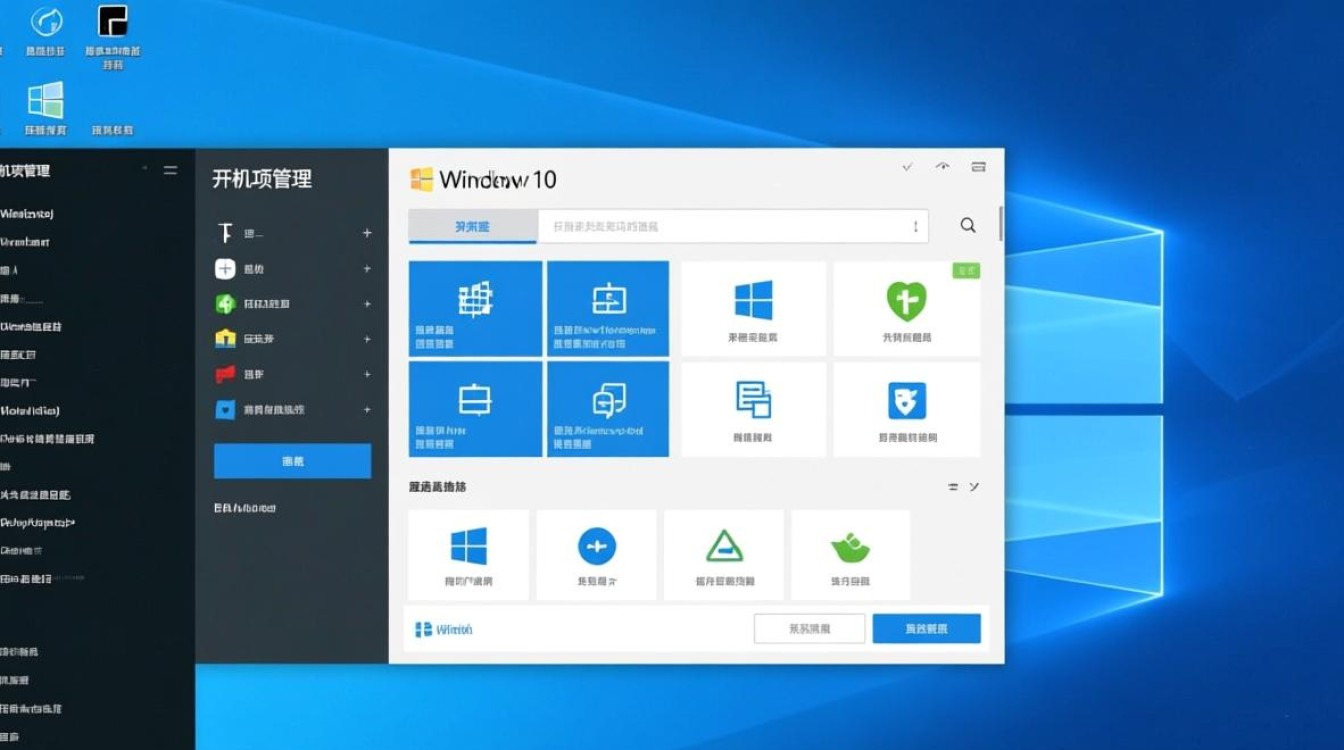Collapse the tools section with the chevron
The image size is (1344, 750).
click(973, 487)
